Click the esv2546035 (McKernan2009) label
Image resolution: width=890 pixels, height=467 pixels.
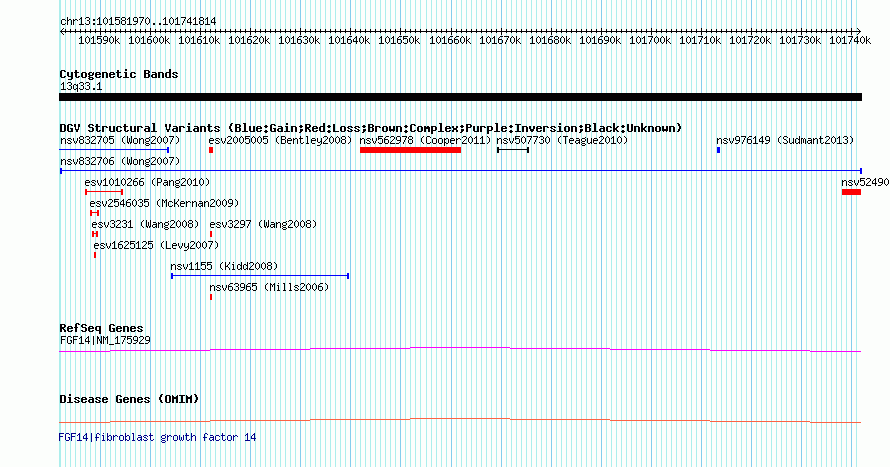click(x=164, y=203)
